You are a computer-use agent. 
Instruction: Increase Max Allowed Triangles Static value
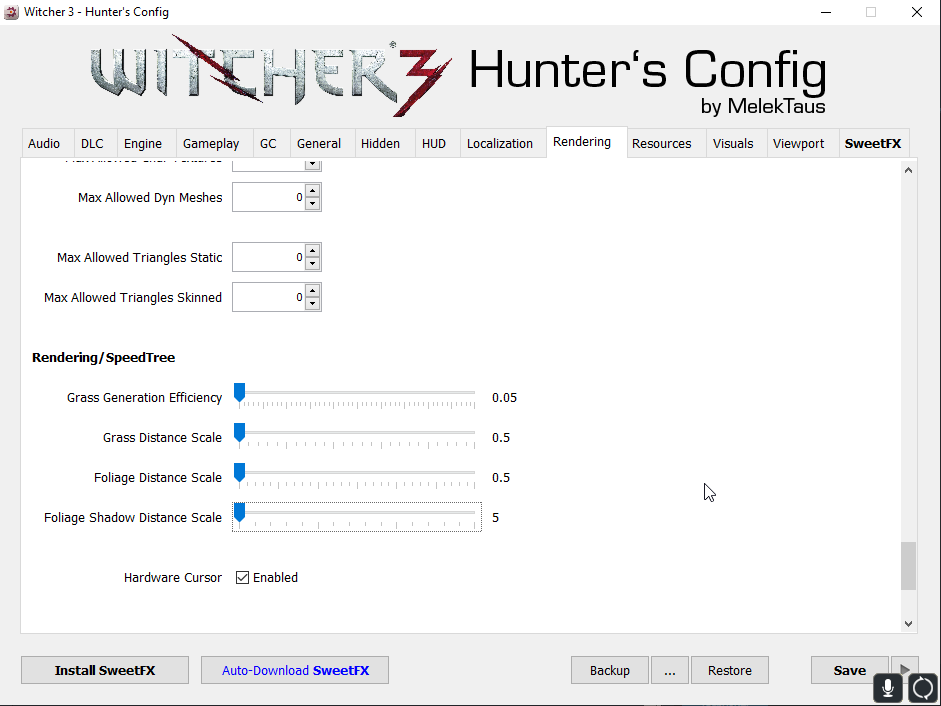click(x=312, y=250)
